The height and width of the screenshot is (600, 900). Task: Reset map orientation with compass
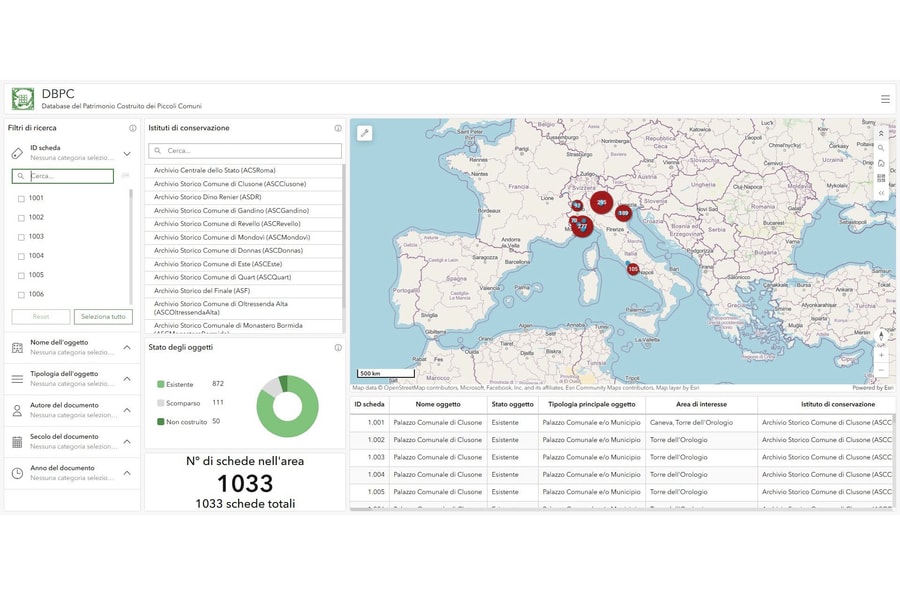(882, 336)
